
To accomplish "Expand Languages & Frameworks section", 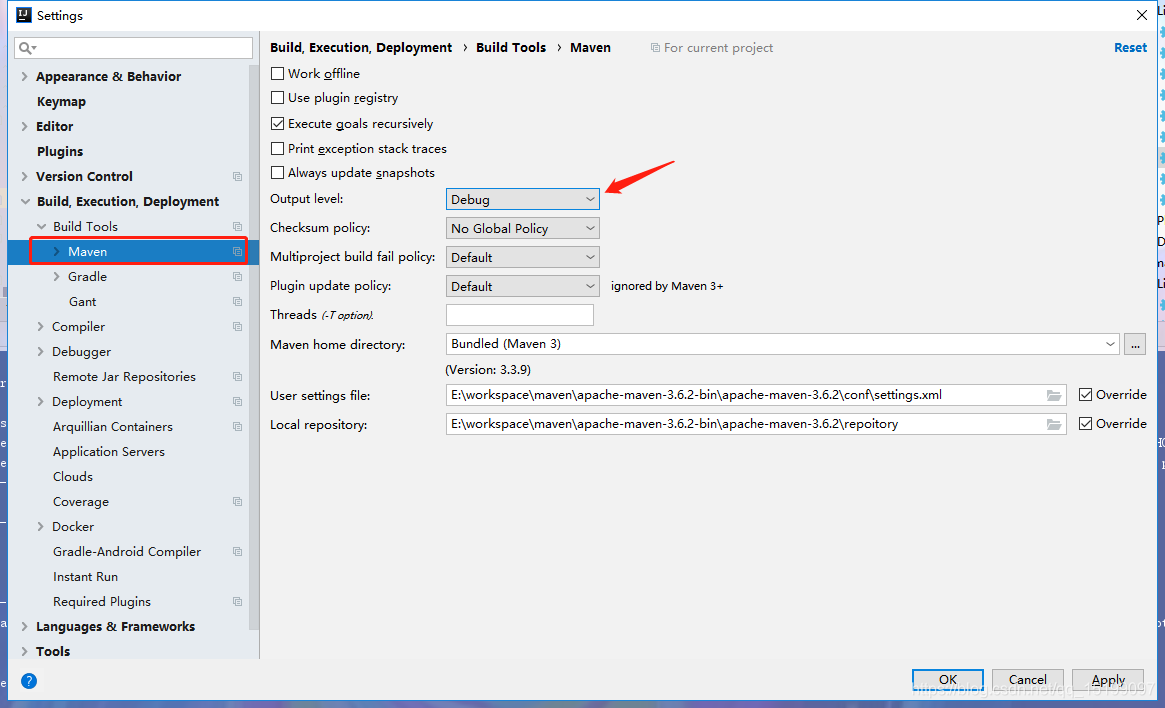I will 25,626.
